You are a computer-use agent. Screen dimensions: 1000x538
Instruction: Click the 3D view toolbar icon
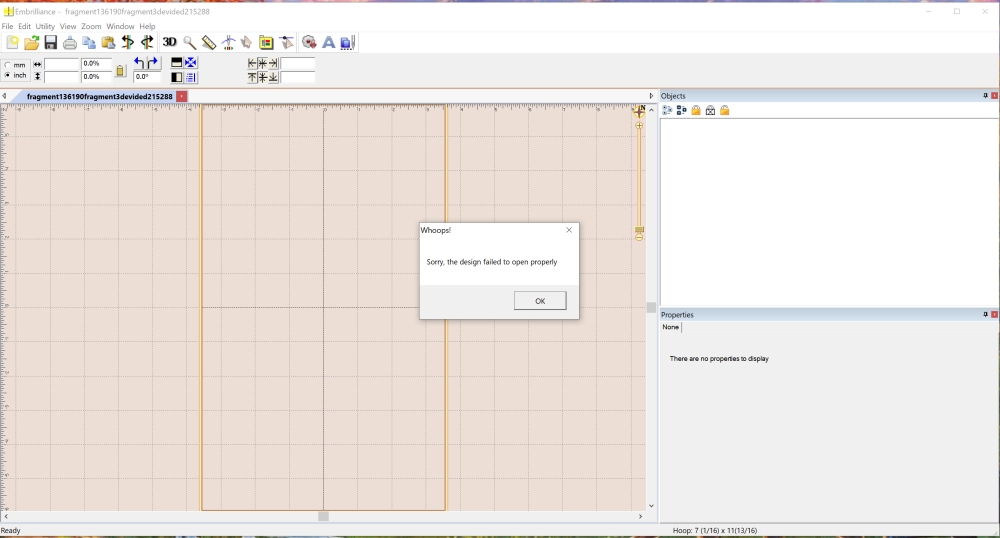(170, 42)
